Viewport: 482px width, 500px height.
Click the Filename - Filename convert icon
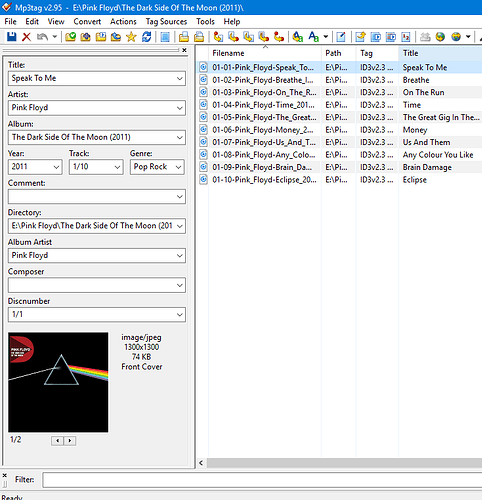248,37
